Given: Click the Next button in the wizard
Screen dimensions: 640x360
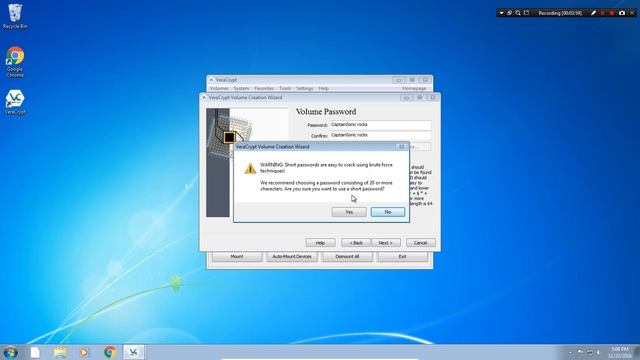Looking at the screenshot, I should tap(386, 242).
